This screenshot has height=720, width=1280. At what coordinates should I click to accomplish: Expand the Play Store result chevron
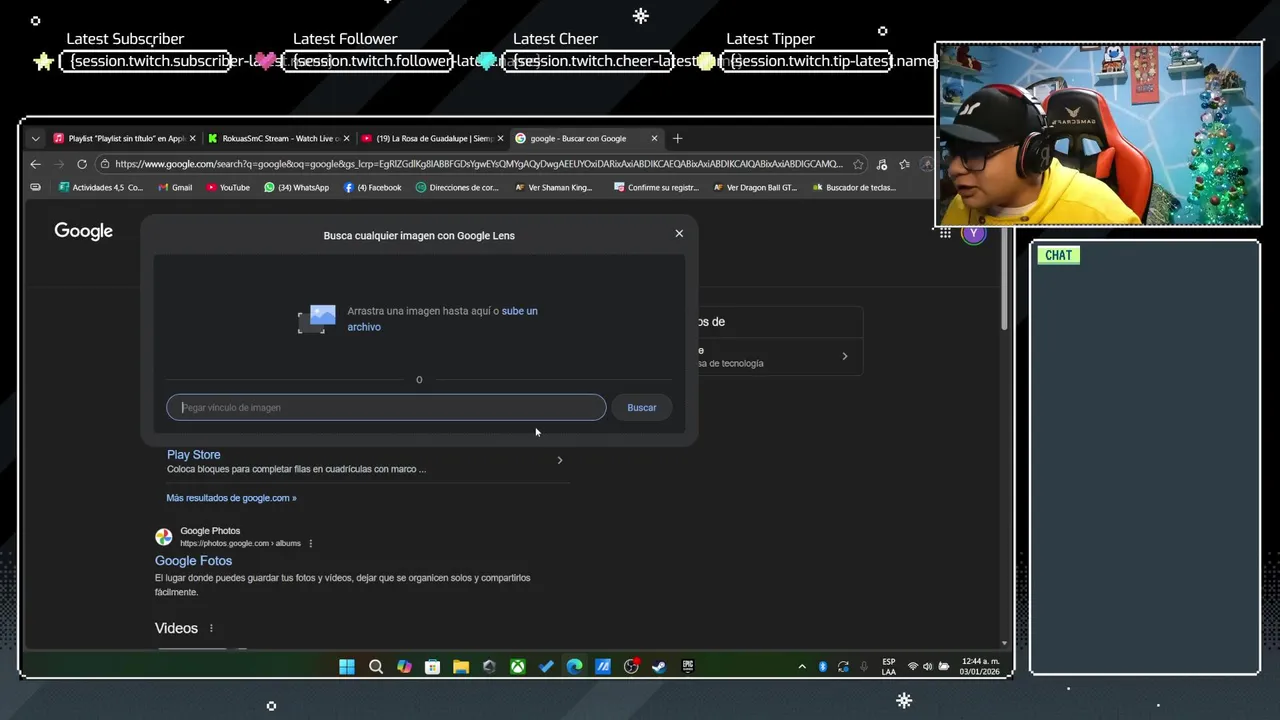click(x=560, y=460)
